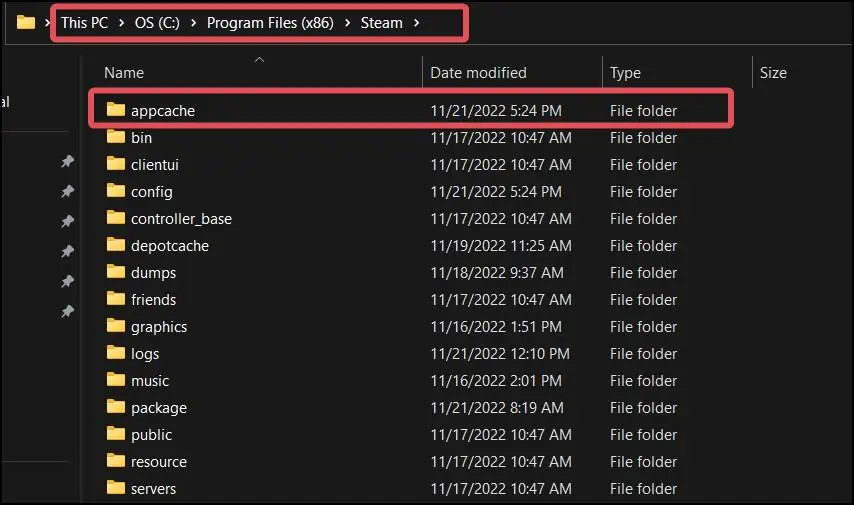Image resolution: width=854 pixels, height=505 pixels.
Task: Expand chevron after Program Files (x86)
Action: point(348,22)
